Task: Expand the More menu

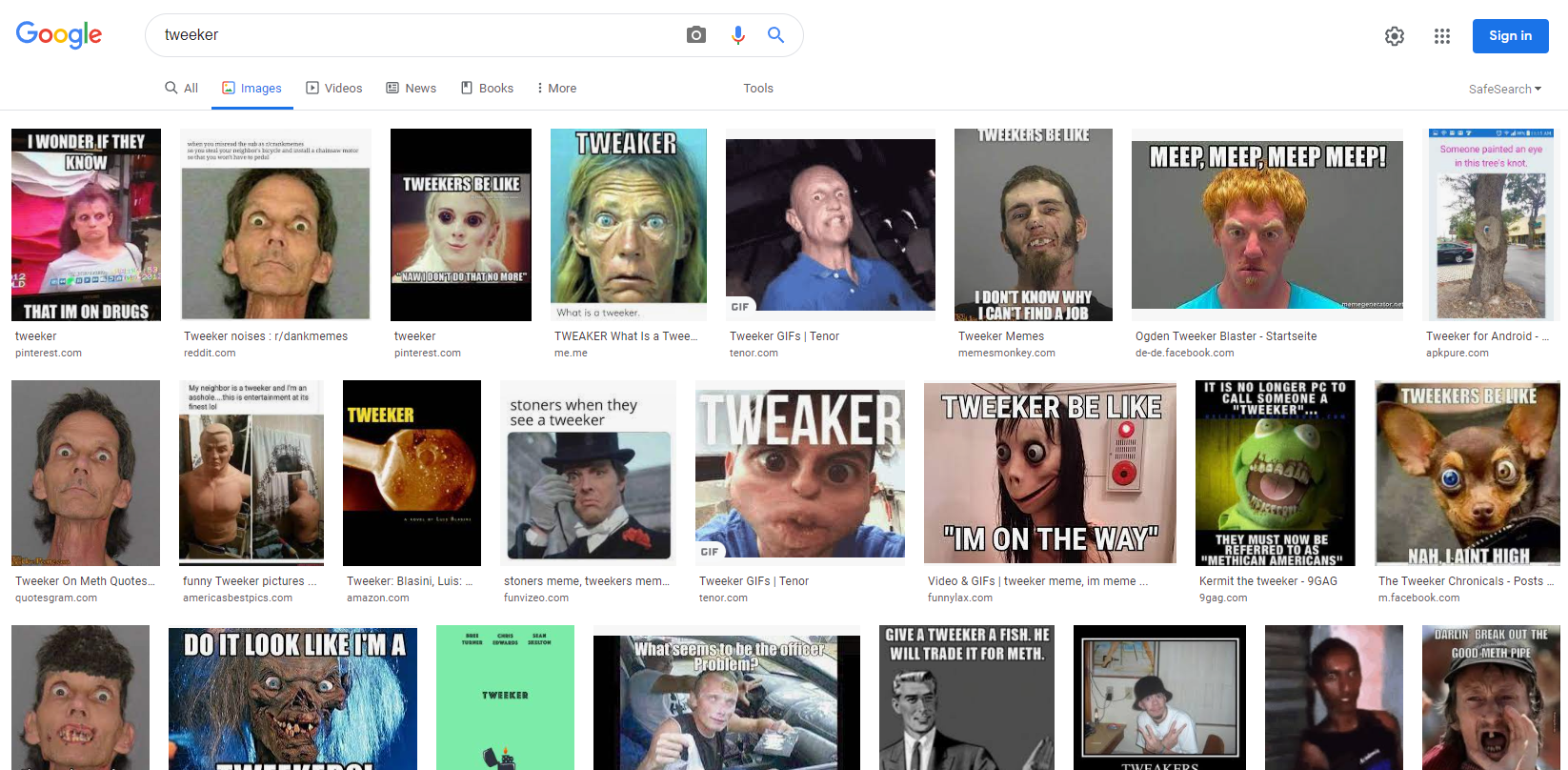Action: [556, 88]
